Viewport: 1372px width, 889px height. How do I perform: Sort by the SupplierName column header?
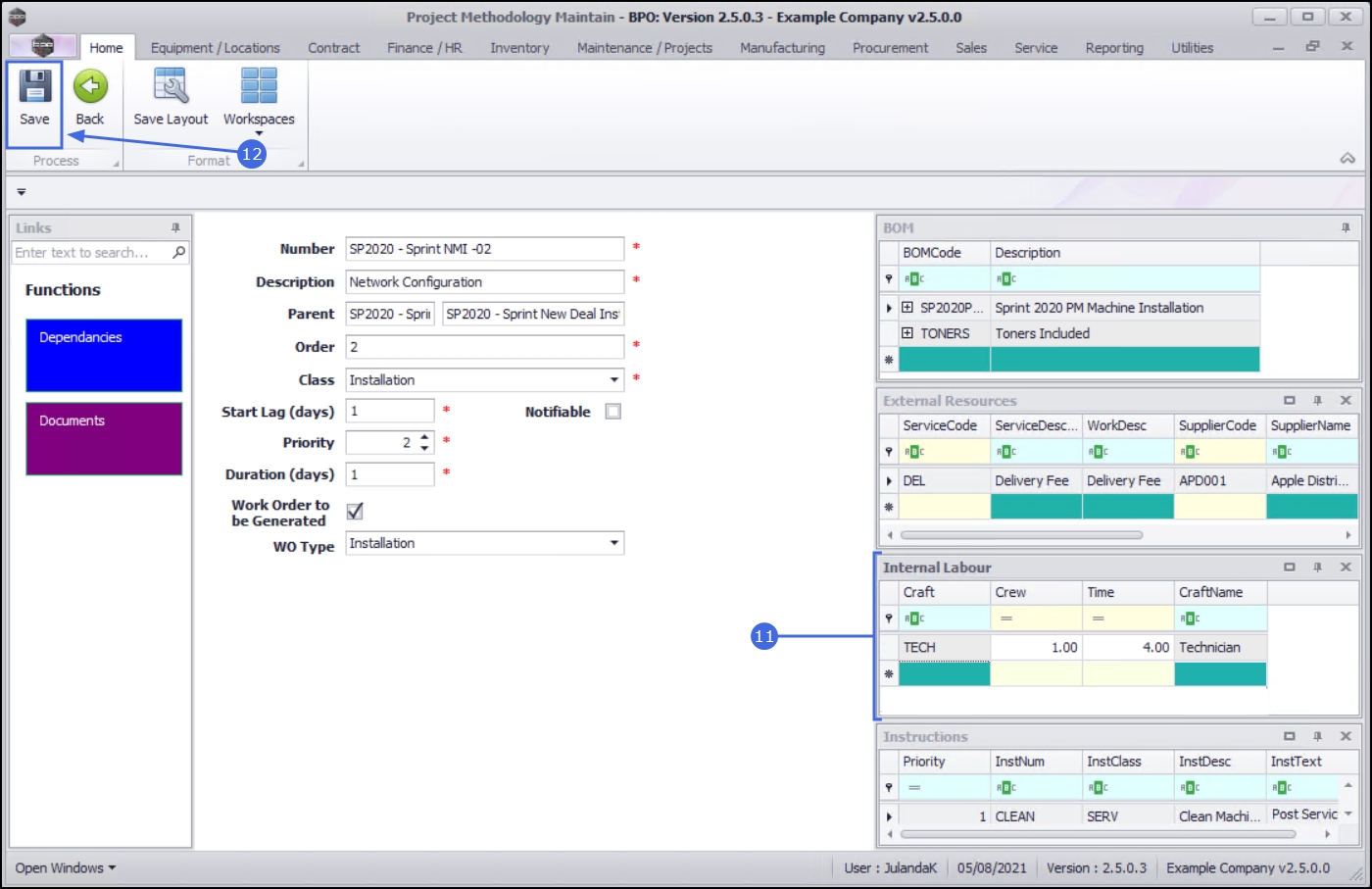point(1311,425)
